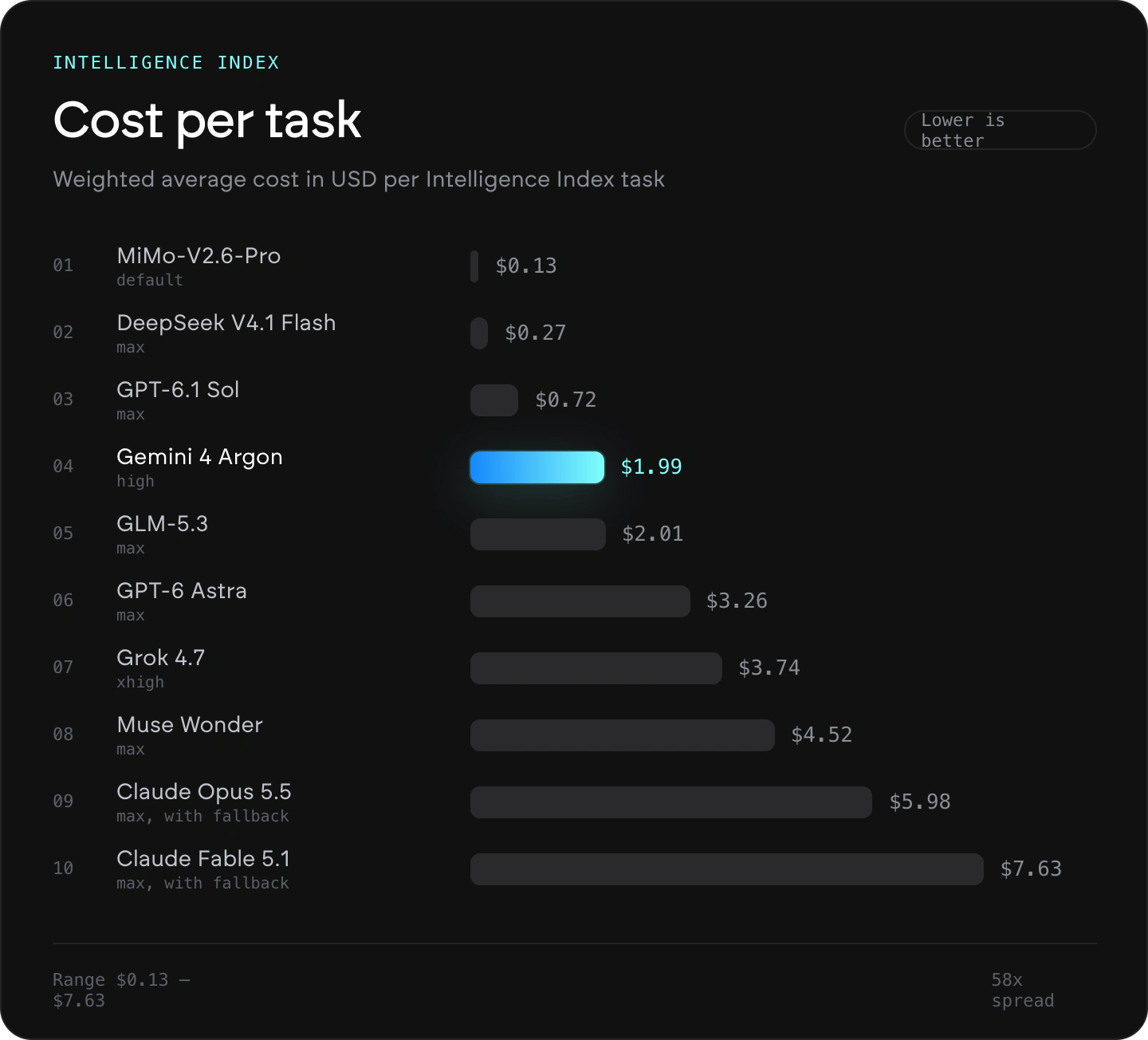Select the $3.74 cost value
This screenshot has width=1148, height=1040.
point(769,668)
